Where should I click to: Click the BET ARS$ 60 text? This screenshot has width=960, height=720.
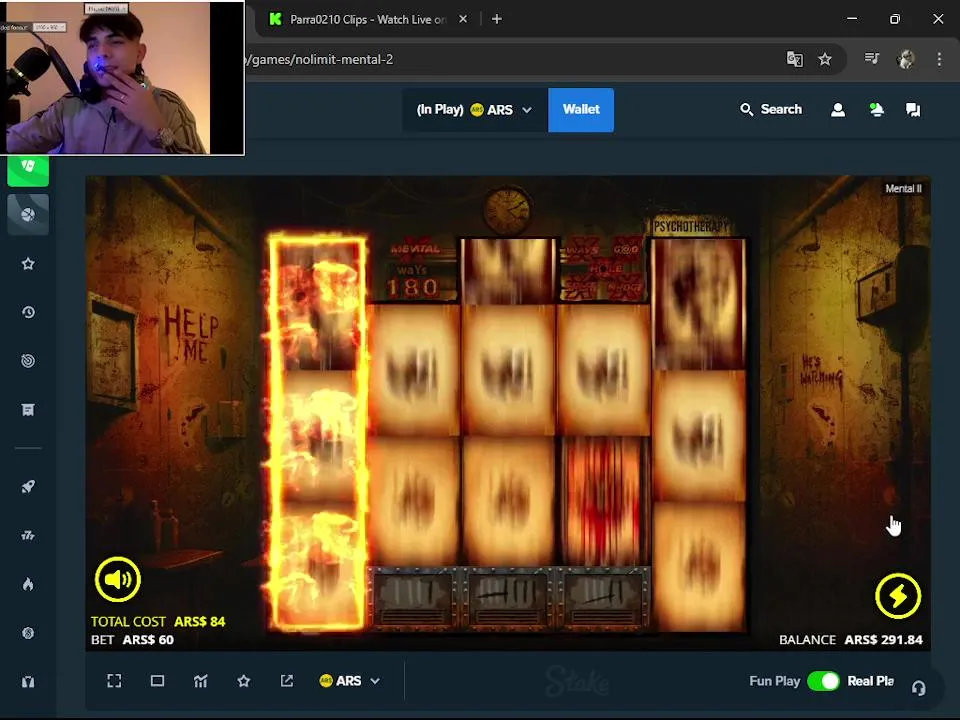tap(132, 640)
